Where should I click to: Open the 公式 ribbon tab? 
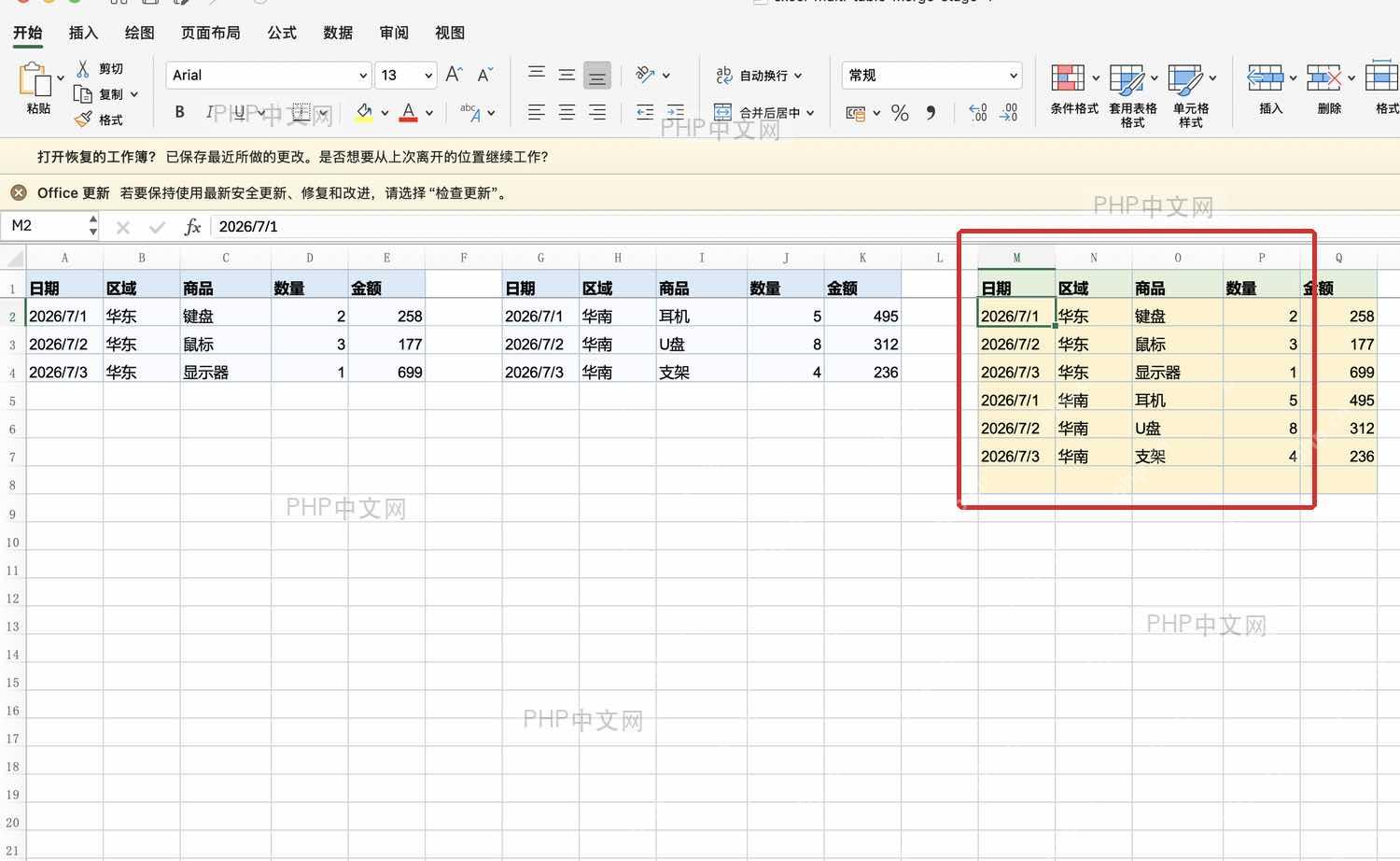282,33
